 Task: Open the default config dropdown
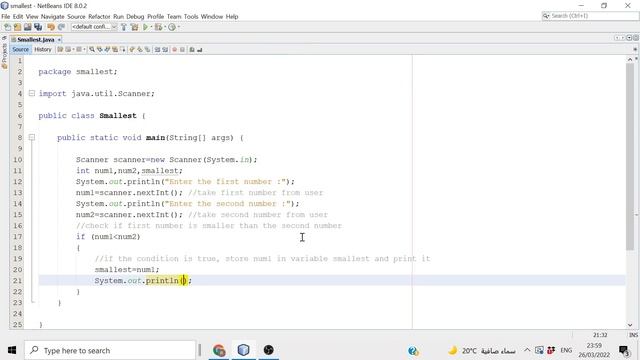click(94, 27)
